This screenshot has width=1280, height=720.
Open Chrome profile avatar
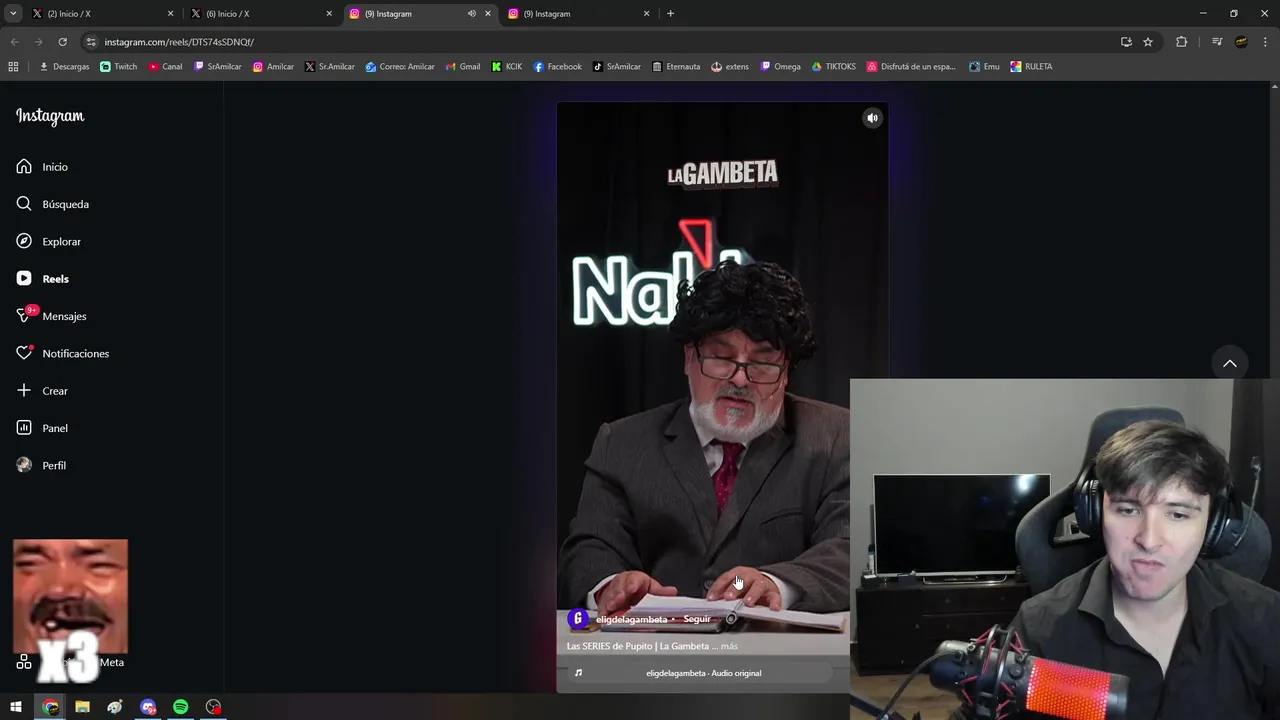point(1241,42)
